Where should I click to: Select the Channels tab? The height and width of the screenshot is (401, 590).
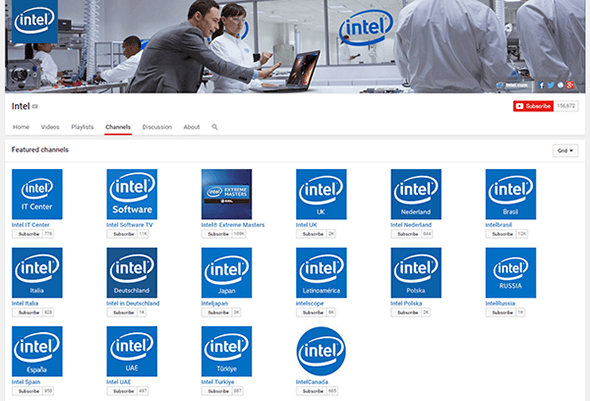118,127
